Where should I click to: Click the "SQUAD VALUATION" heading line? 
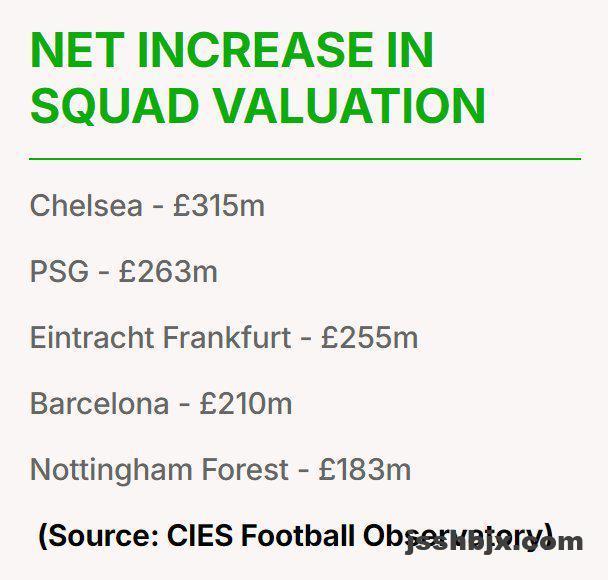tap(257, 105)
